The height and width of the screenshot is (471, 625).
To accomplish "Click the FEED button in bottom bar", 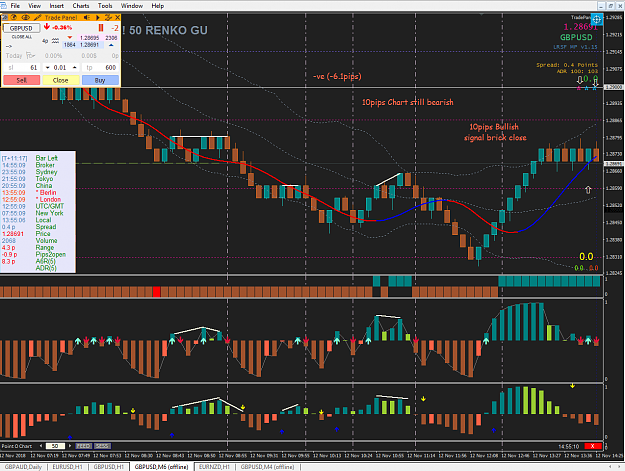I will click(x=83, y=446).
